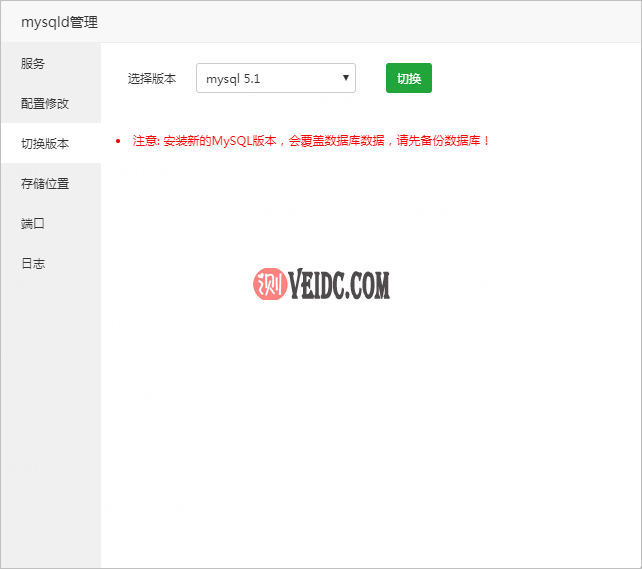Click the red 注意 warning text
642x569 pixels.
pos(311,141)
